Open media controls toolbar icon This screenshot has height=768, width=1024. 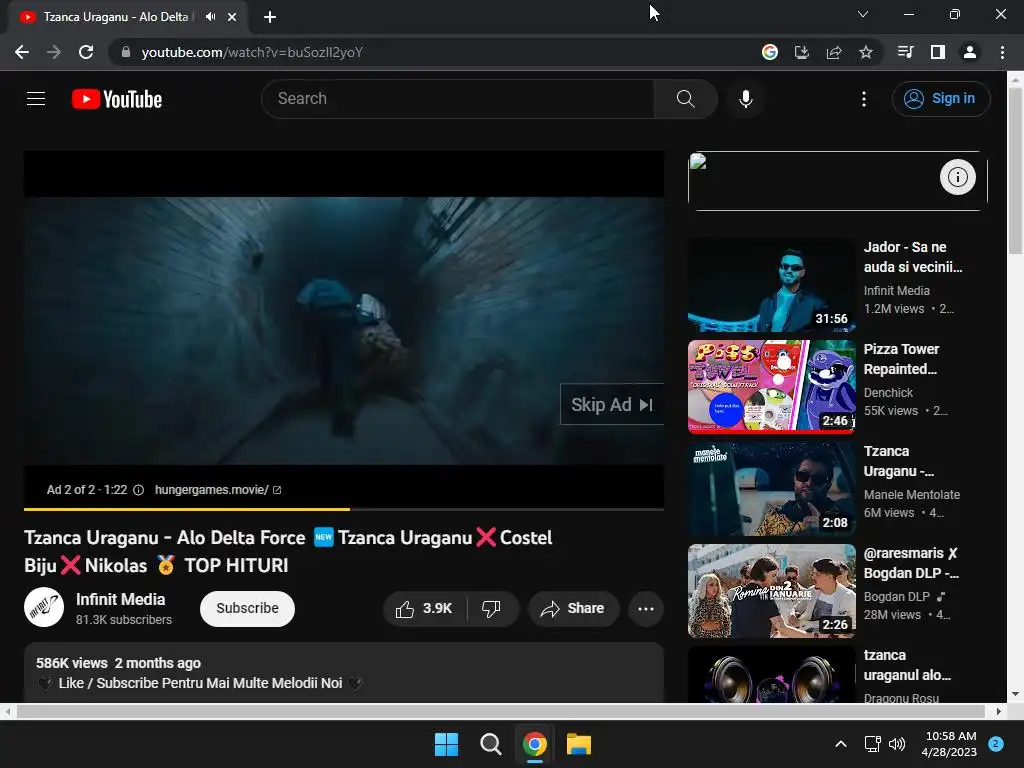point(905,52)
